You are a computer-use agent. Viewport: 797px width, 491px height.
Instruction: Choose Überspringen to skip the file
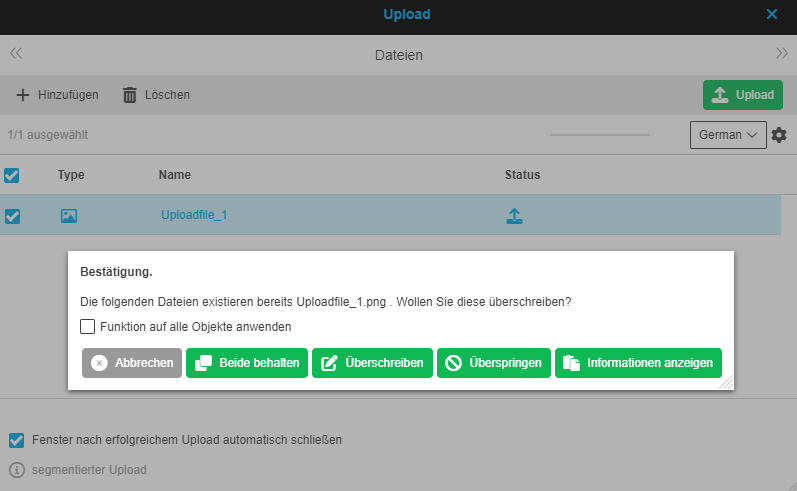coord(494,363)
